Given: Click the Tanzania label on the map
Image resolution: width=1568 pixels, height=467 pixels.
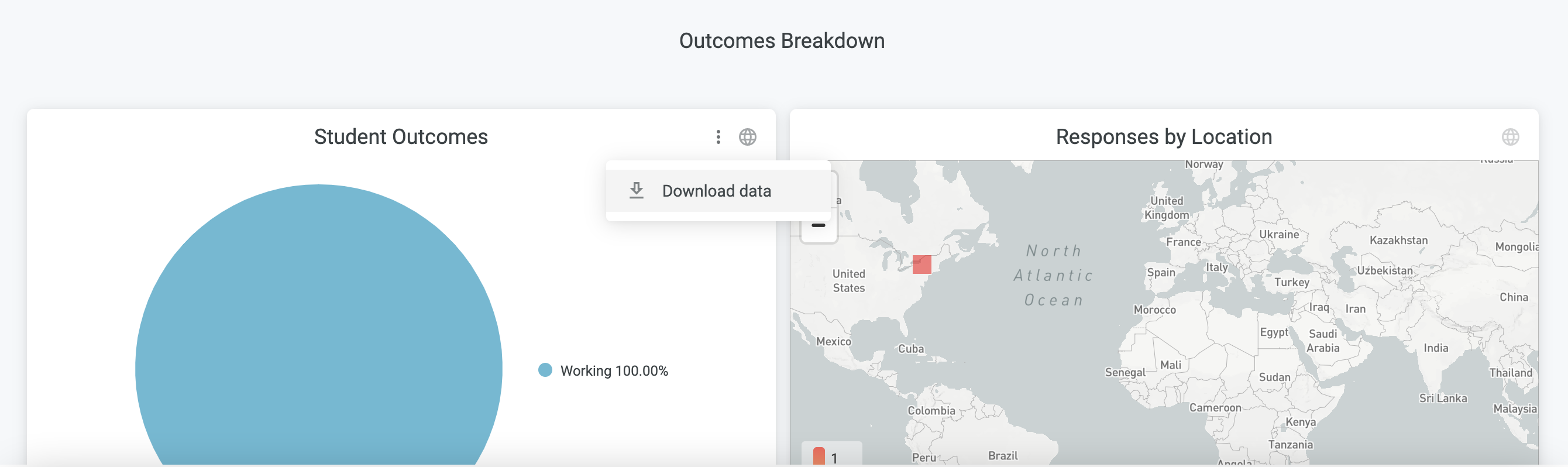Looking at the screenshot, I should pyautogui.click(x=1291, y=445).
